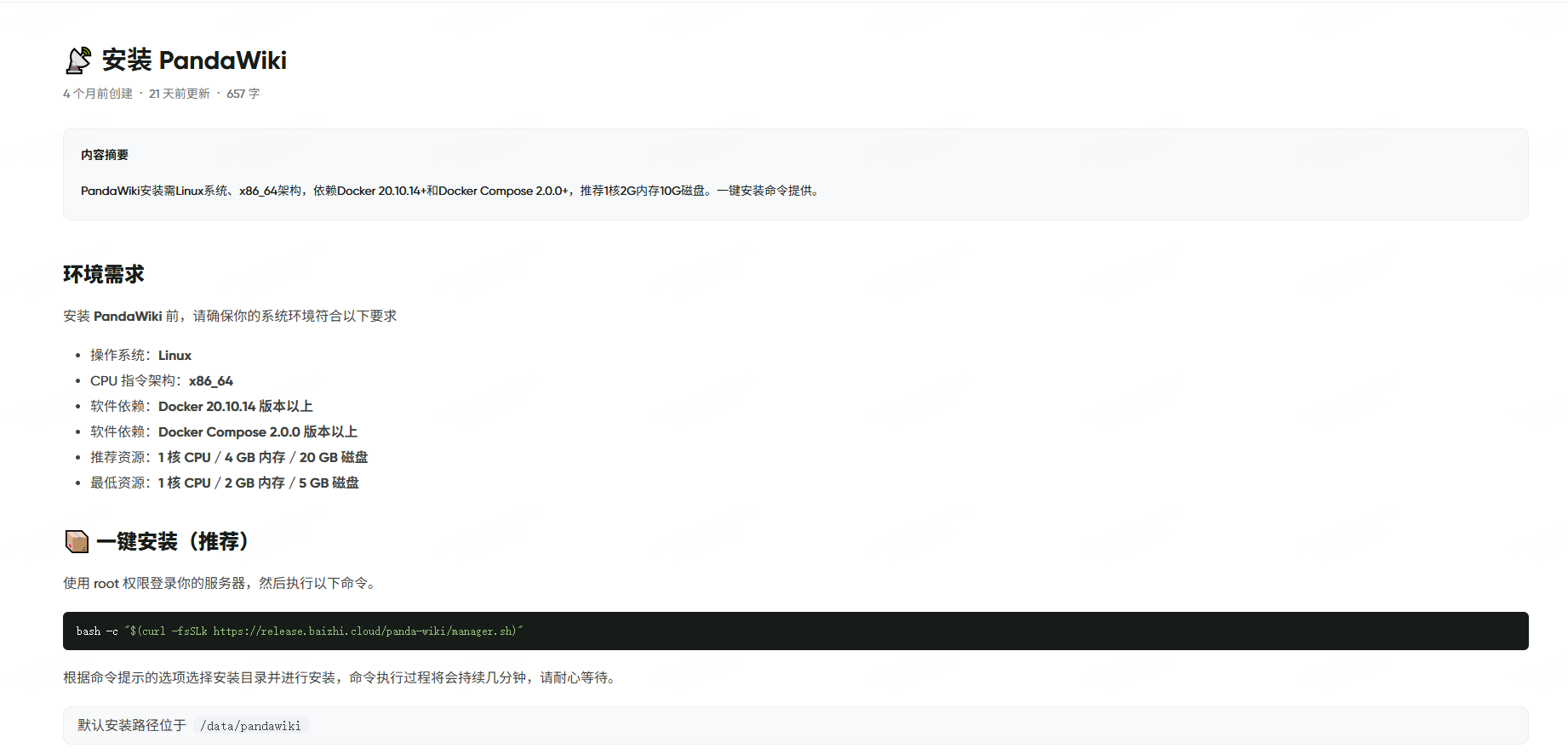The width and height of the screenshot is (1568, 754).
Task: Click the 最低资源 '2 GB 内存 / 5 GB 磁盘' item
Action: (x=225, y=483)
